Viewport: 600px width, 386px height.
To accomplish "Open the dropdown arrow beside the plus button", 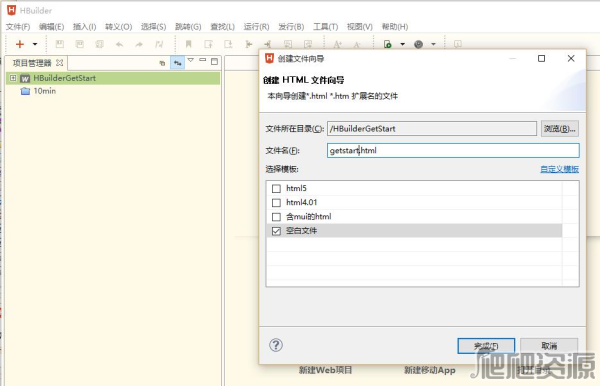I will click(35, 44).
